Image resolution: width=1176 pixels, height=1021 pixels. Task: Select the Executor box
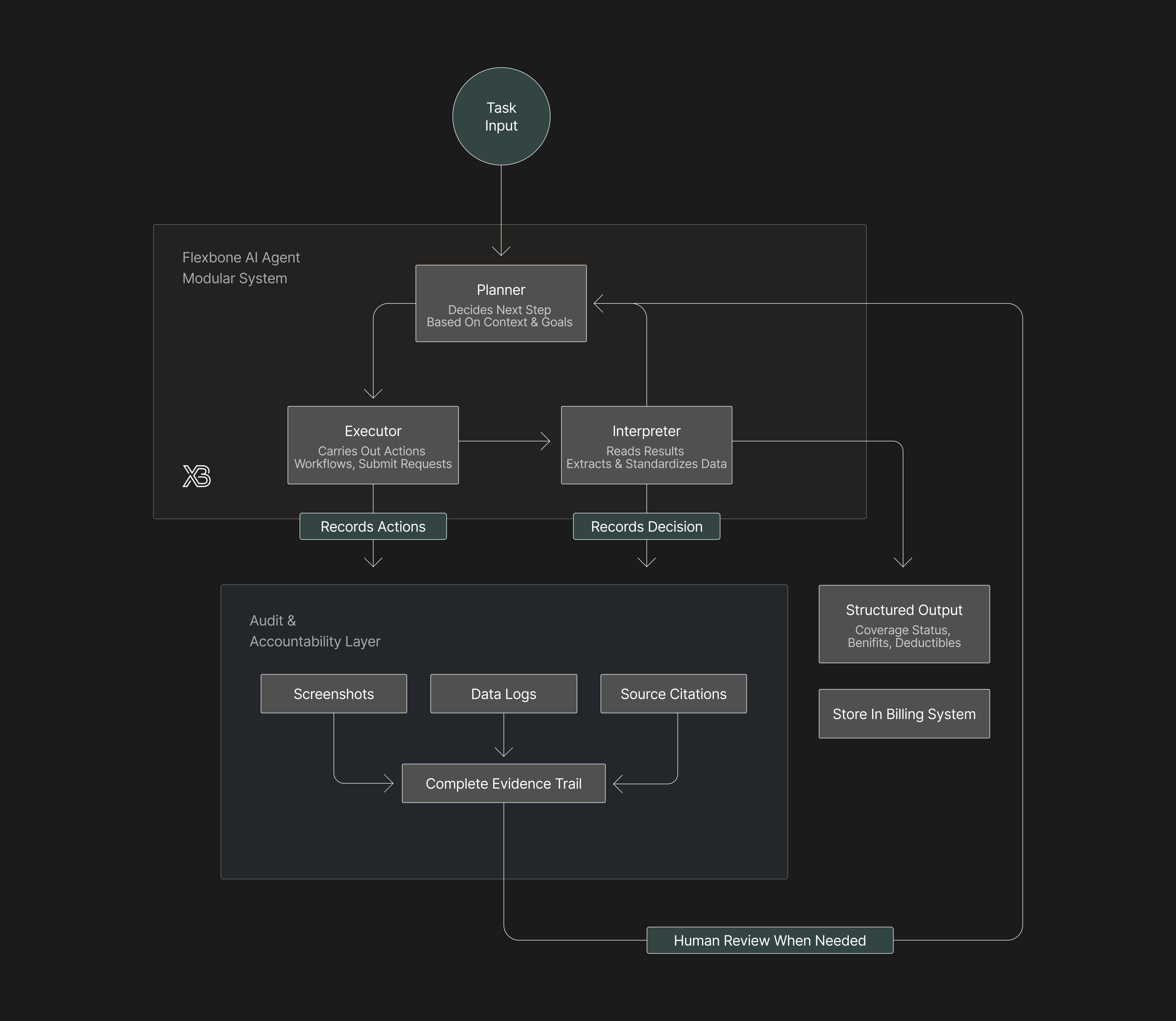coord(373,445)
